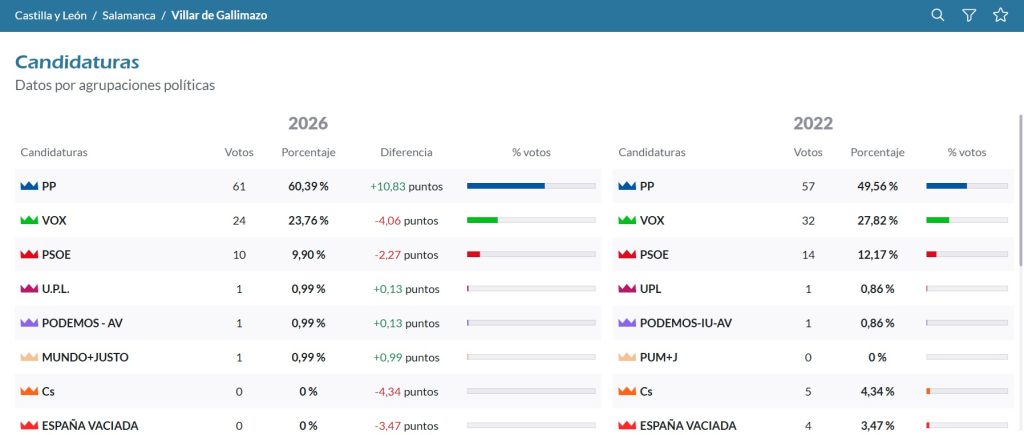
Task: Click the VOX crown icon in 2026
Action: [29, 221]
